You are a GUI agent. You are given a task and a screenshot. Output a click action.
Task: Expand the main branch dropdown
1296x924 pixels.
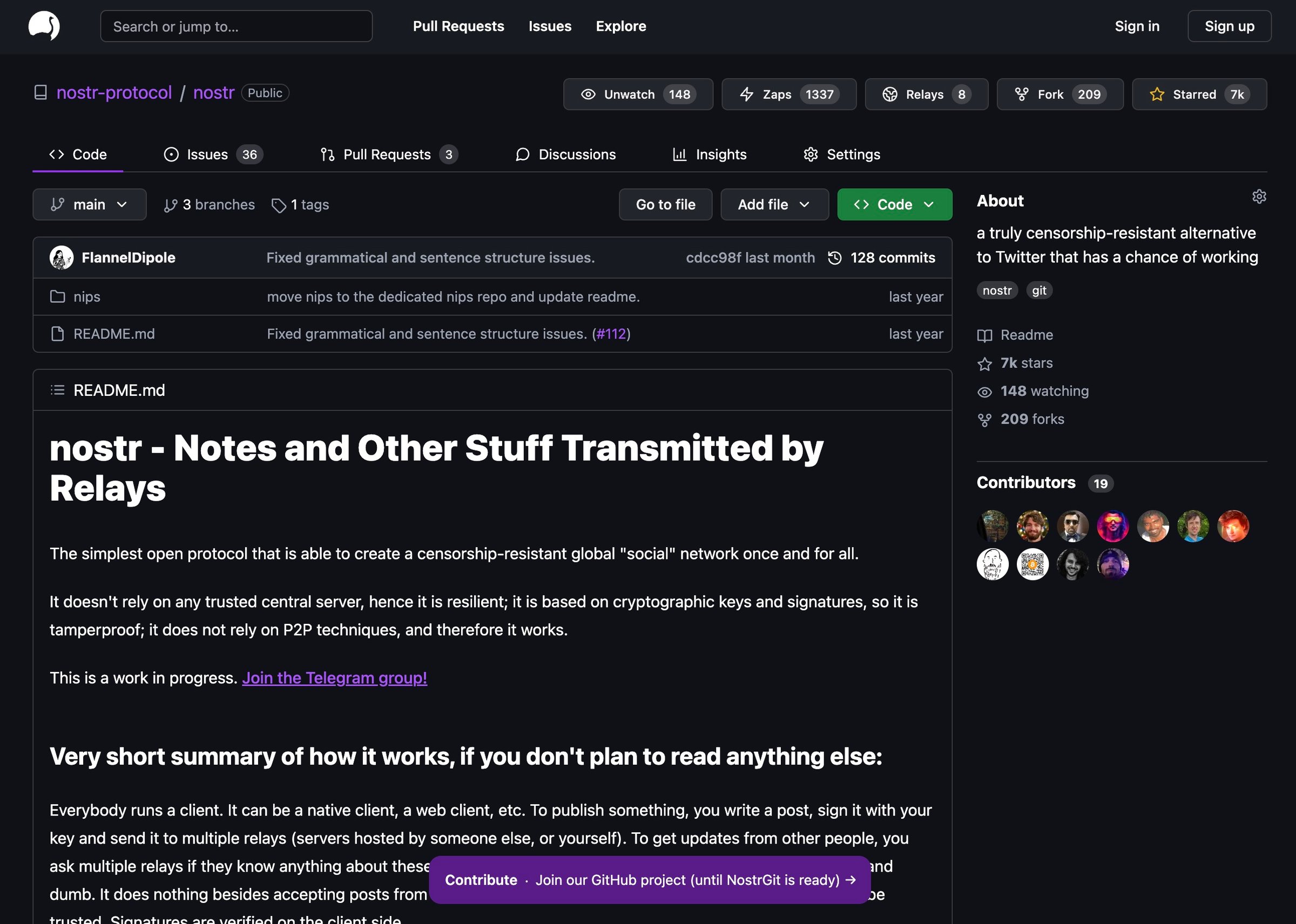tap(89, 205)
